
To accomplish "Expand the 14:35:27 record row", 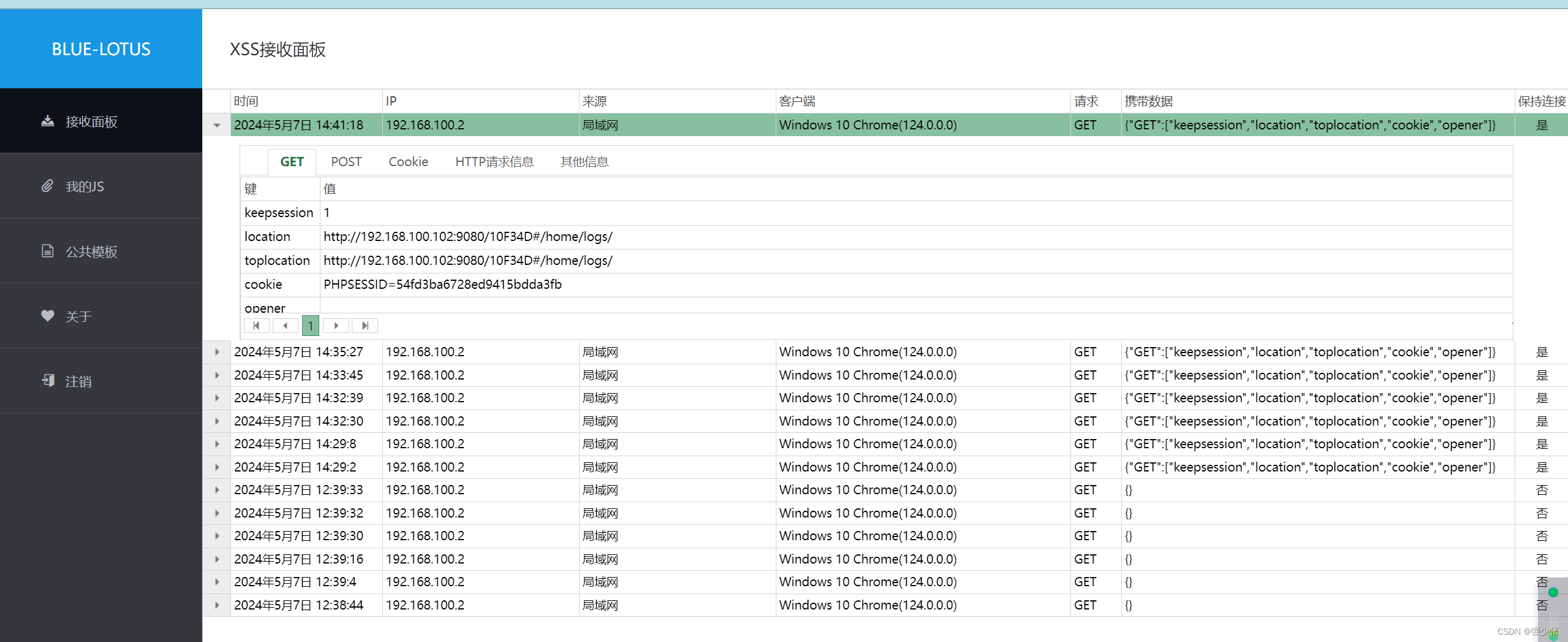I will [217, 352].
